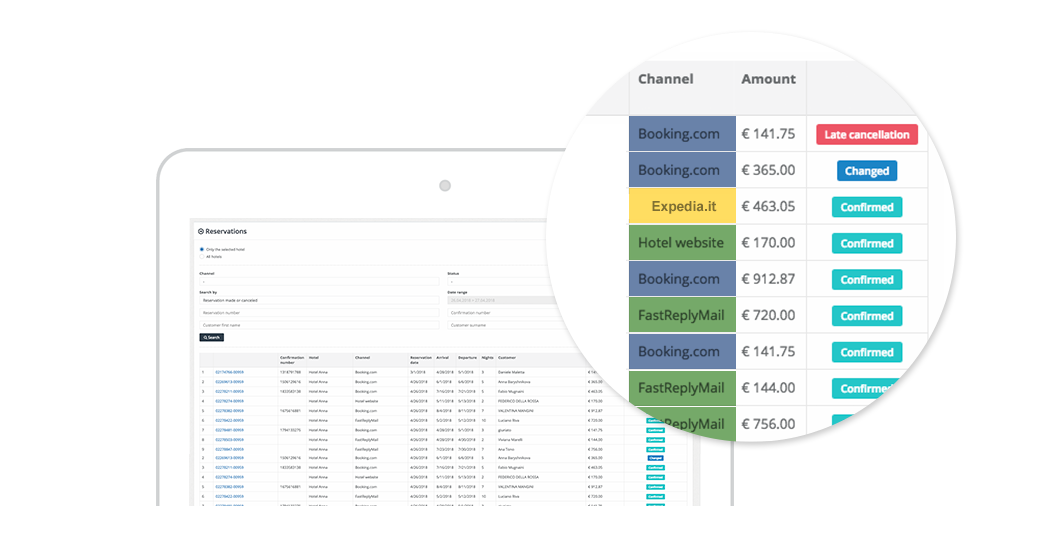Click the 'Reservation date' column header

pyautogui.click(x=421, y=360)
